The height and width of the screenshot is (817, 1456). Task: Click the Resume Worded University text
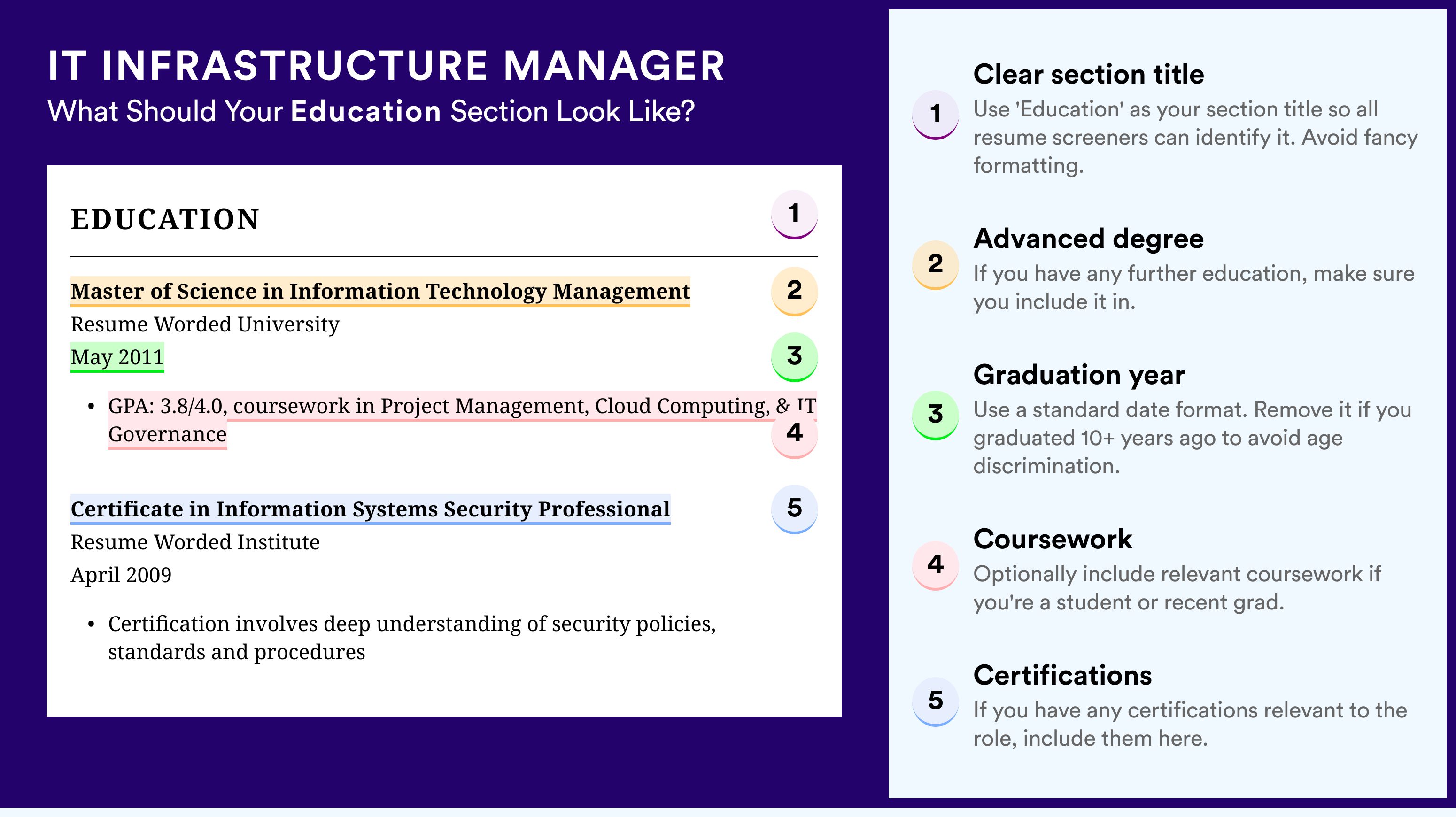coord(205,324)
